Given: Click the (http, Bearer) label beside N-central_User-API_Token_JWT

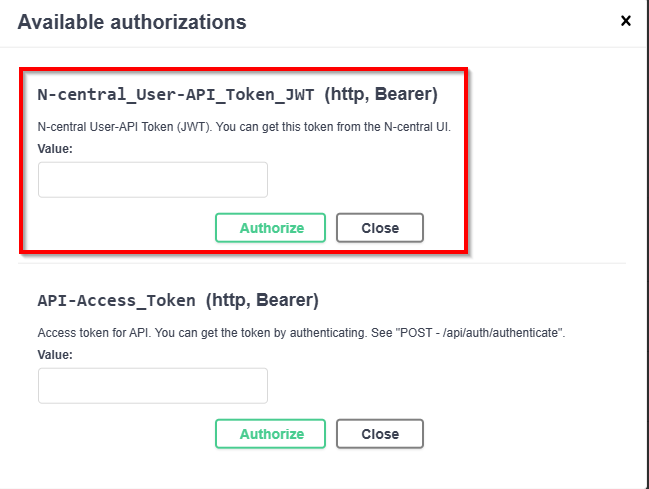Looking at the screenshot, I should pyautogui.click(x=381, y=96).
